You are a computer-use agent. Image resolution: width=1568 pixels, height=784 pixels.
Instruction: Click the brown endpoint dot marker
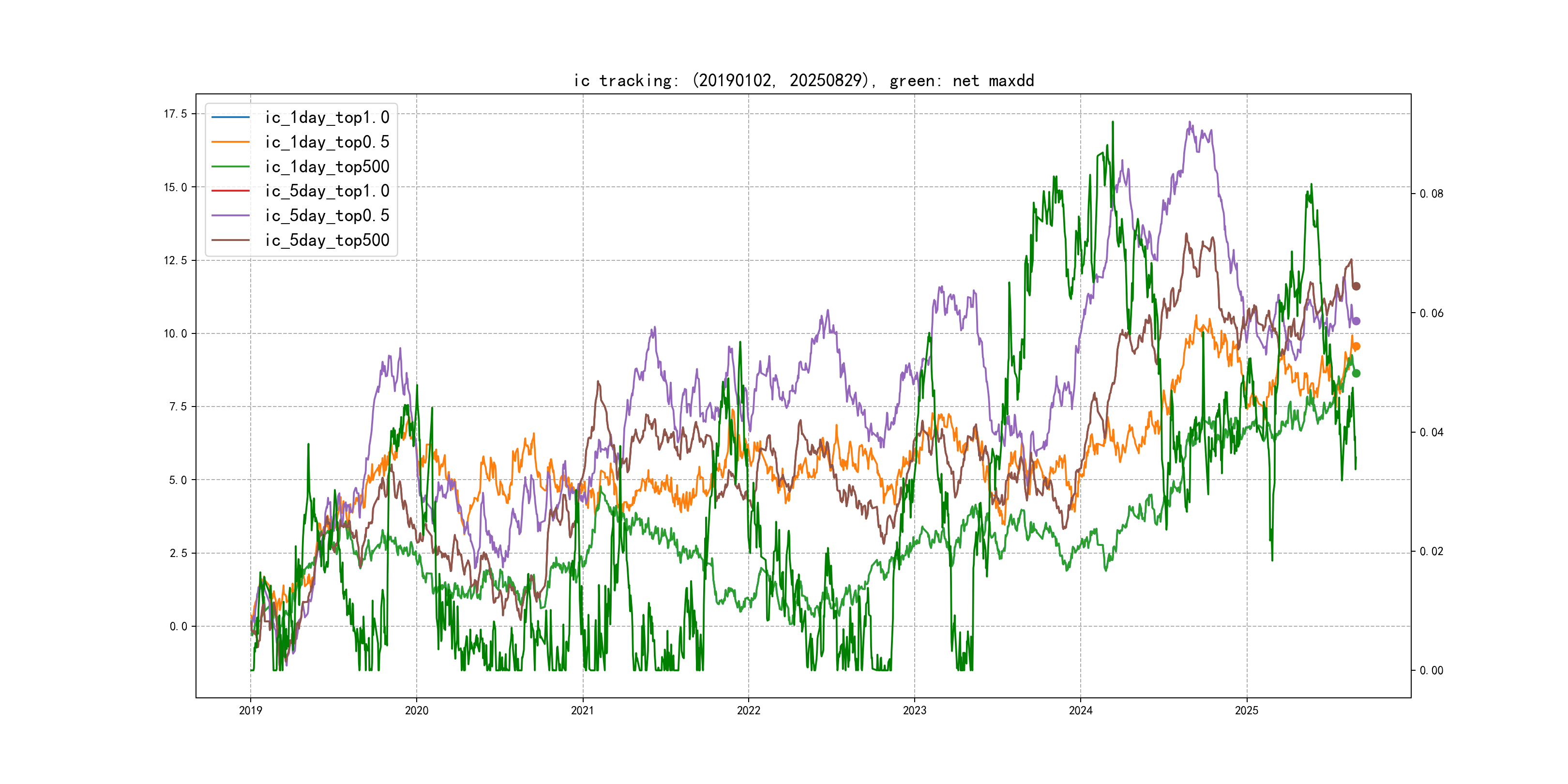click(1356, 286)
